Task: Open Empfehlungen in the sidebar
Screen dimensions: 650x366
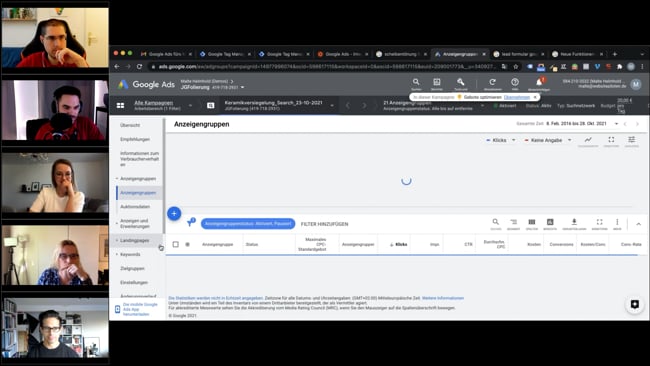Action: point(135,139)
